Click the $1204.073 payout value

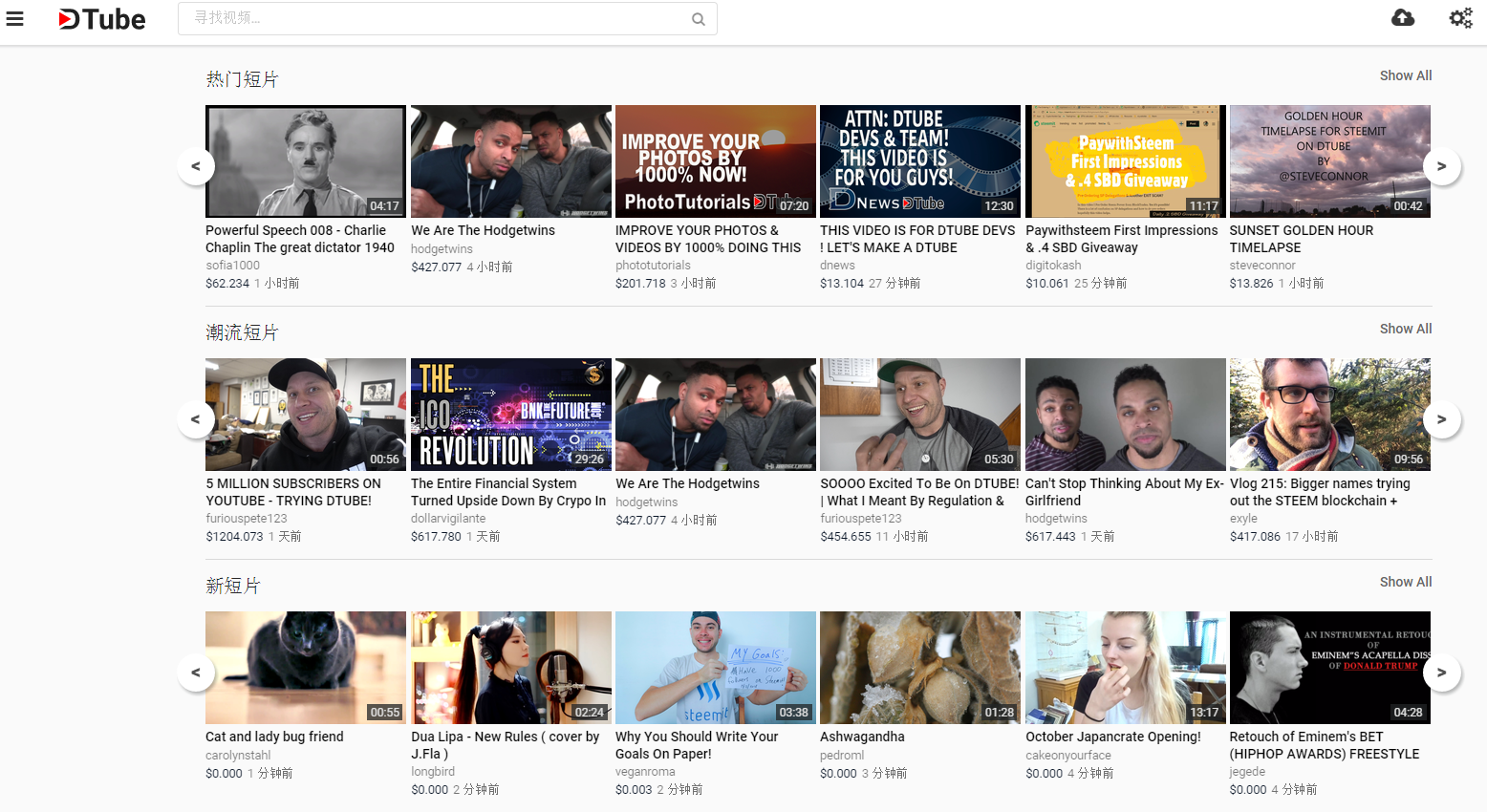coord(234,537)
